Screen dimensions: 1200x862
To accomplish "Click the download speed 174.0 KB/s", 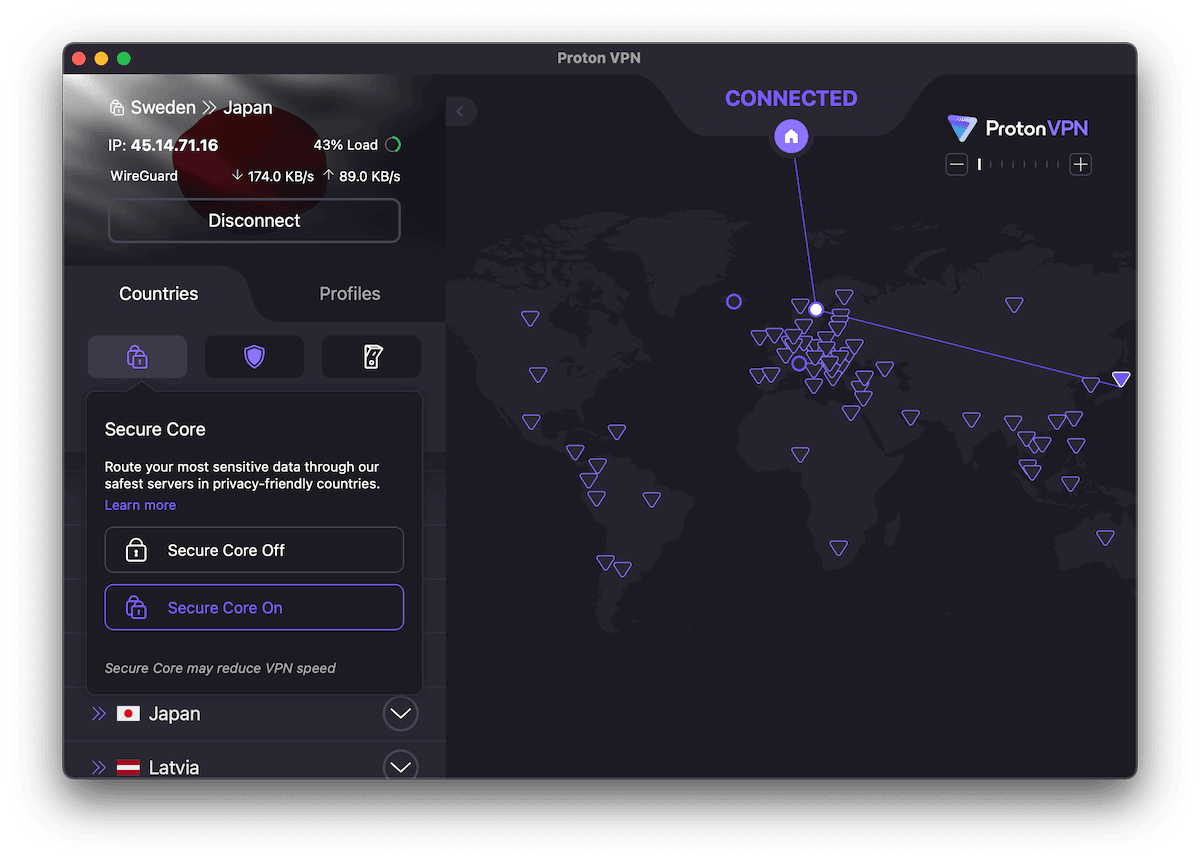I will pyautogui.click(x=272, y=176).
